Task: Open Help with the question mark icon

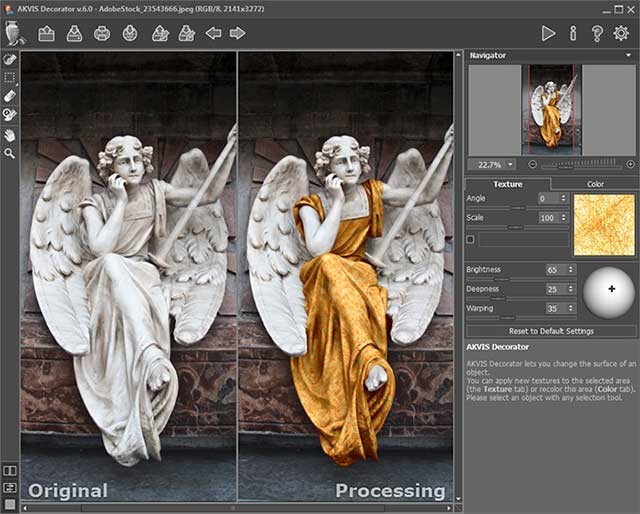Action: click(x=597, y=34)
